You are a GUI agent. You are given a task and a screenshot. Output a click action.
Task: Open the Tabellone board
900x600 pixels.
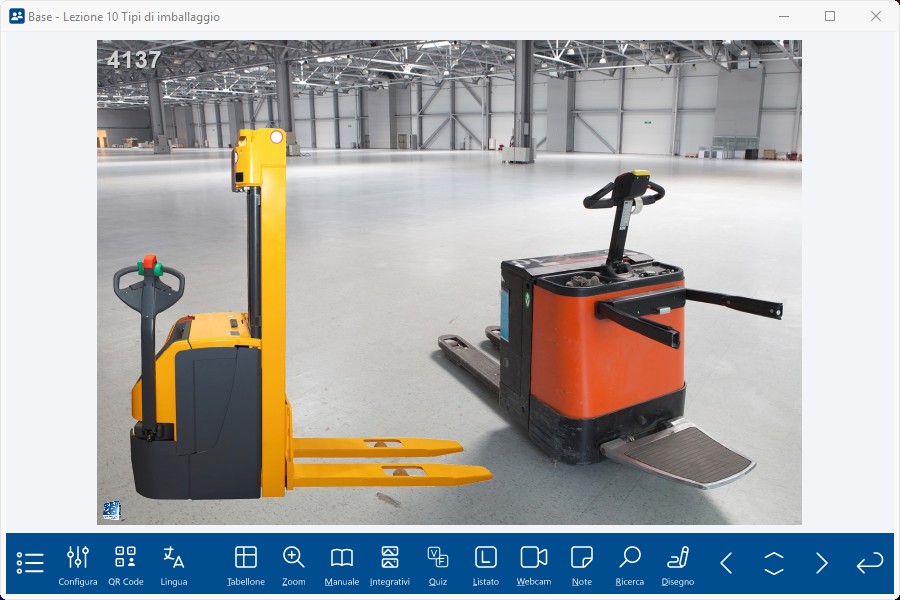coord(246,564)
